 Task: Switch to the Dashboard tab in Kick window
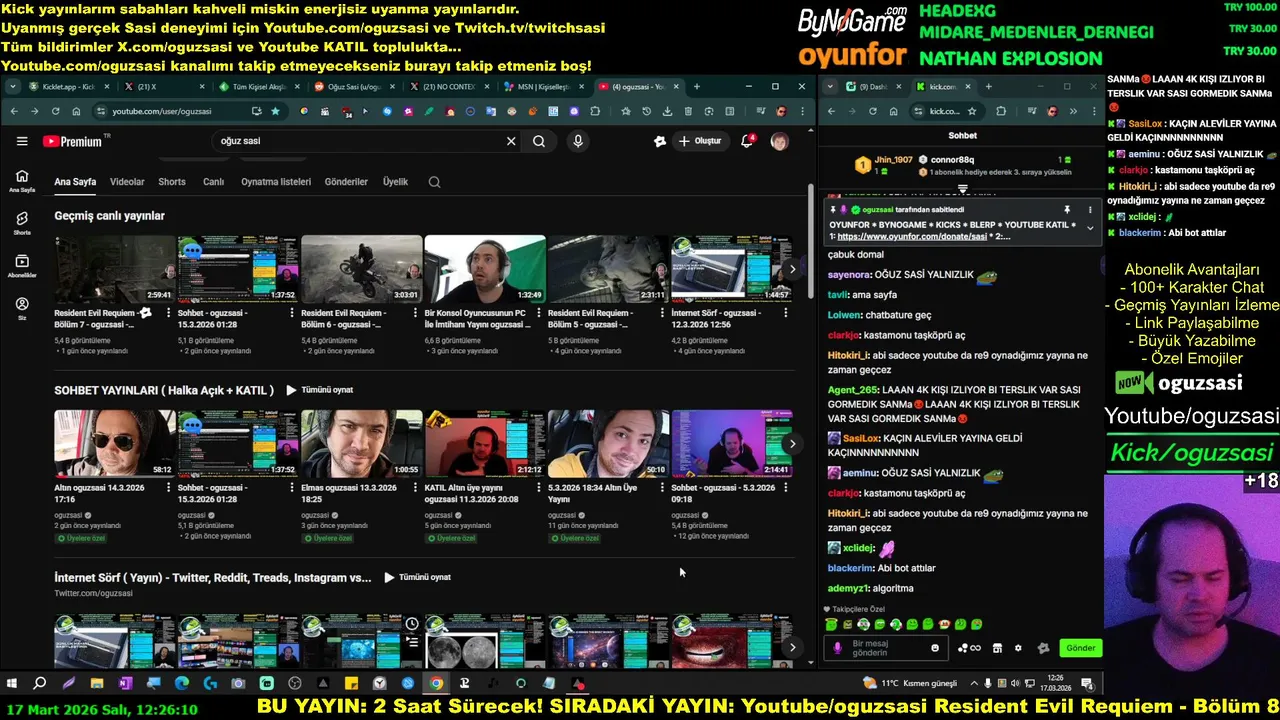coord(873,87)
